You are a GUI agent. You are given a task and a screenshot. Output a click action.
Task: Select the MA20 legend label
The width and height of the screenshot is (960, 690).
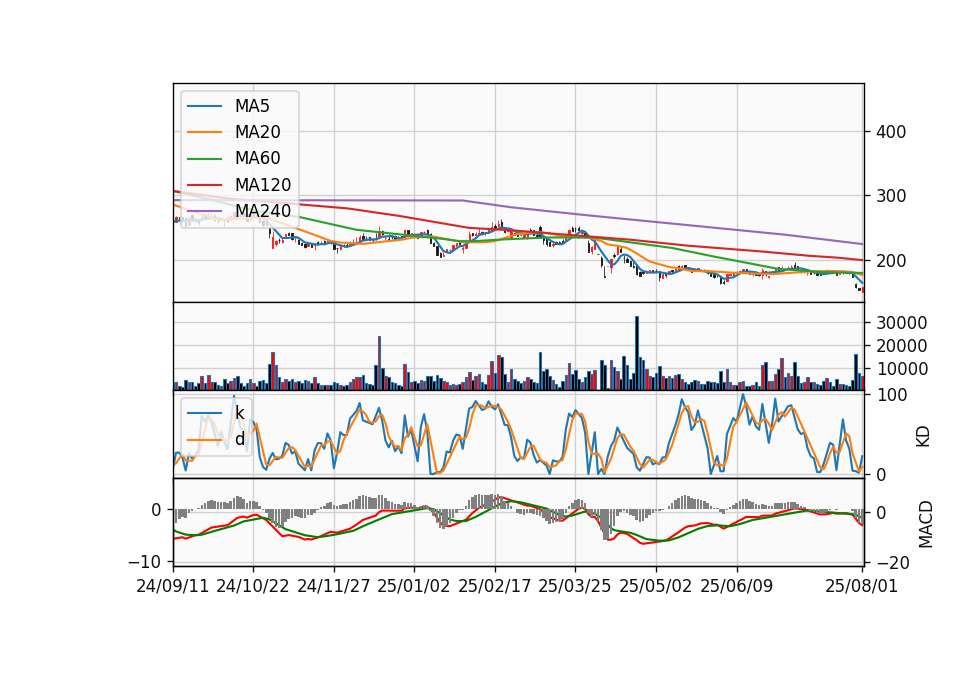(x=257, y=132)
